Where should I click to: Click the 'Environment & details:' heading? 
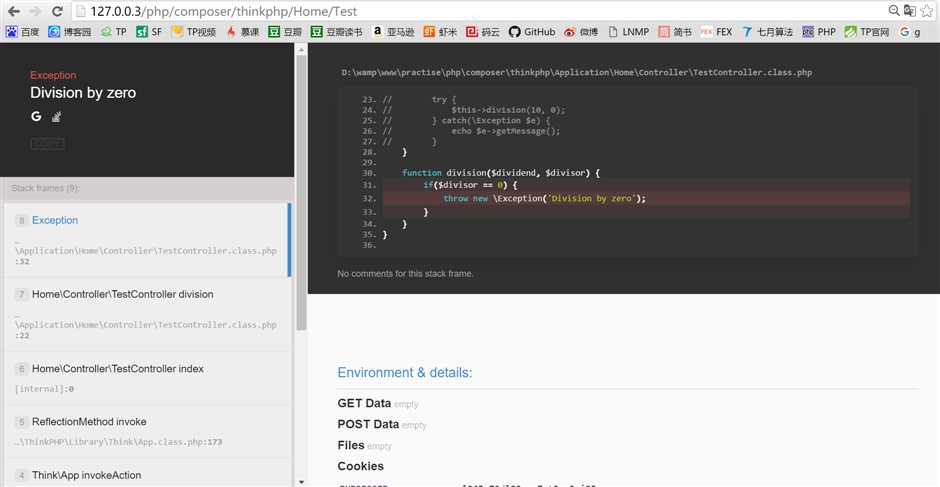coord(405,372)
